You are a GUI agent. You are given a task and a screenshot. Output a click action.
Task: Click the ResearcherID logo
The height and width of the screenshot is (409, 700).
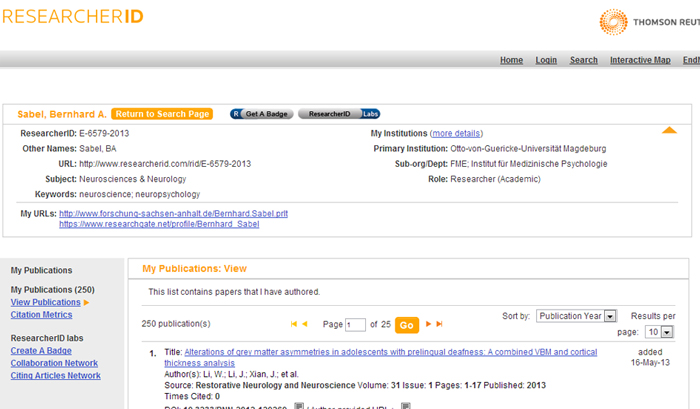[x=73, y=17]
